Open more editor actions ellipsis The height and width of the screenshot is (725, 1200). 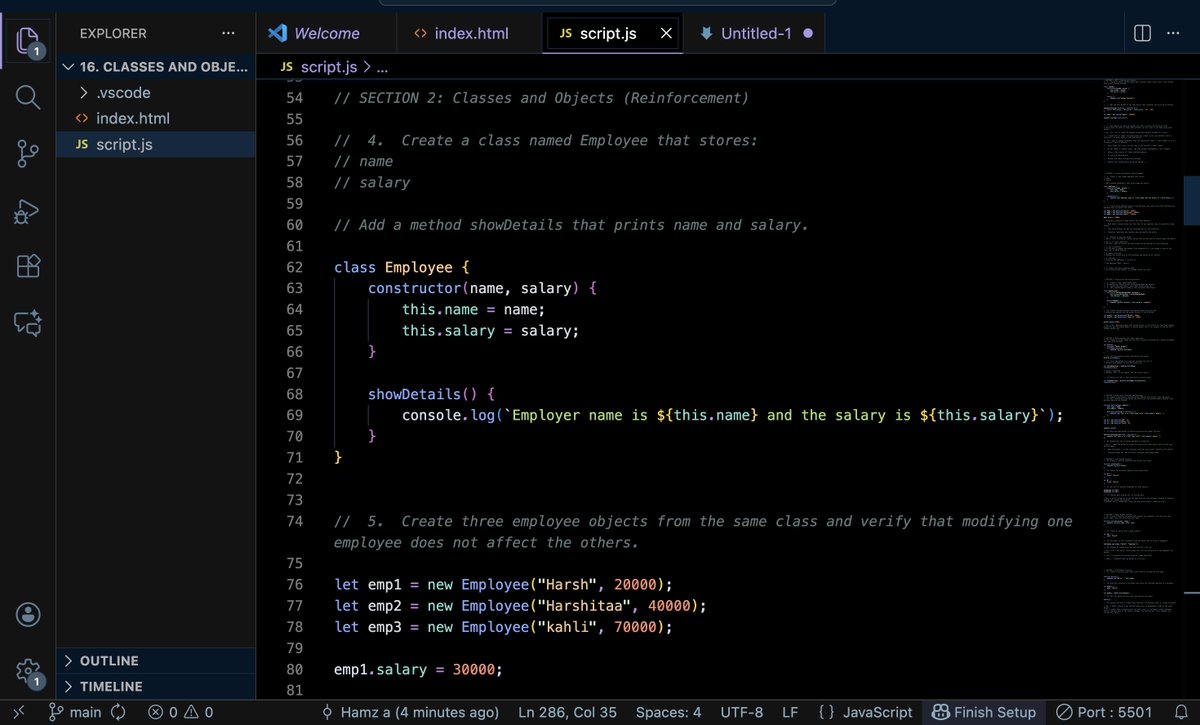1175,33
